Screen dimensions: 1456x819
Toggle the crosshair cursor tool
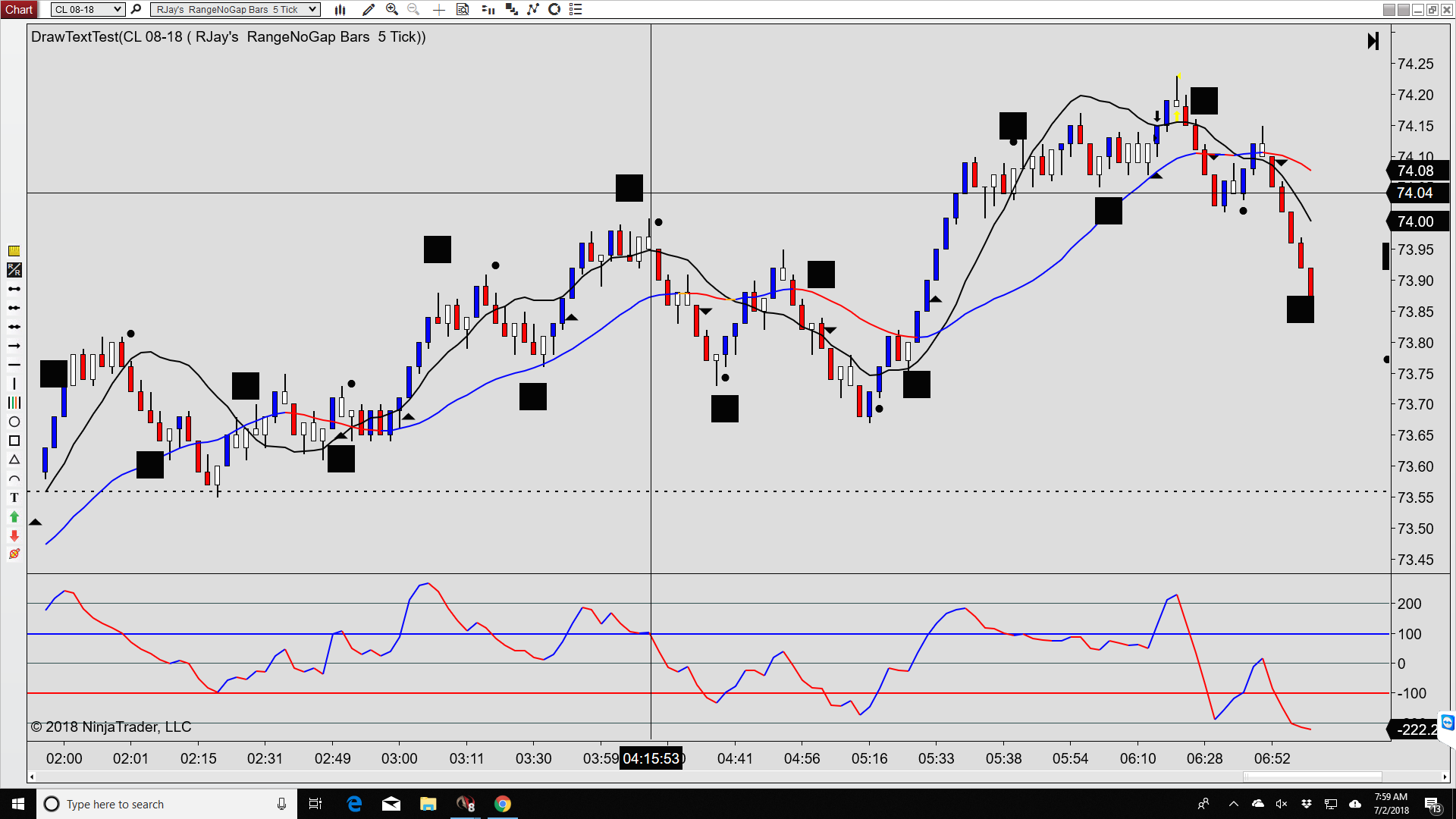click(x=438, y=10)
